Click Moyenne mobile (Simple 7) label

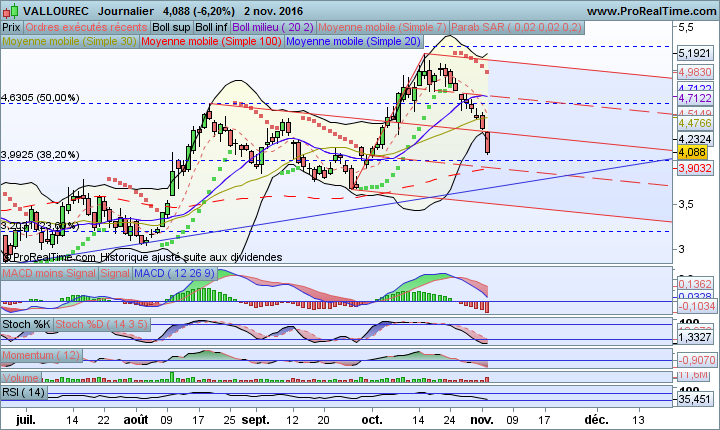382,27
